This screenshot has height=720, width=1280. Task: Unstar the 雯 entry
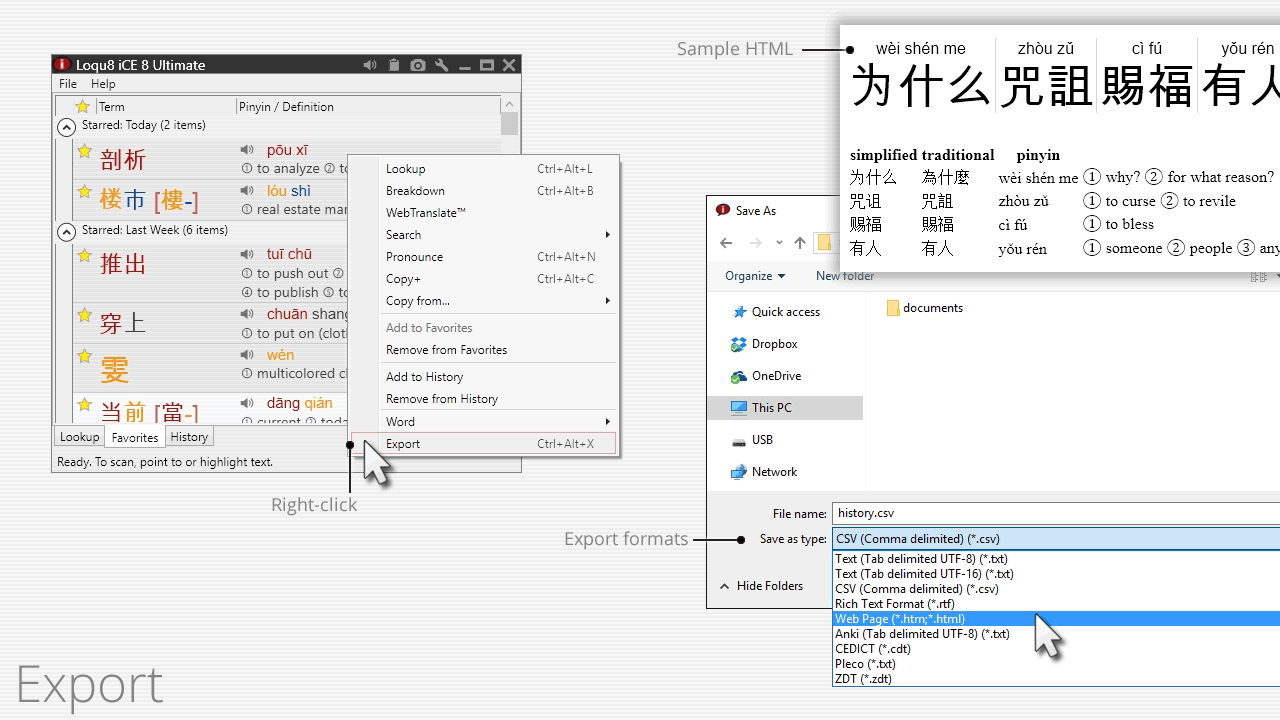[85, 356]
